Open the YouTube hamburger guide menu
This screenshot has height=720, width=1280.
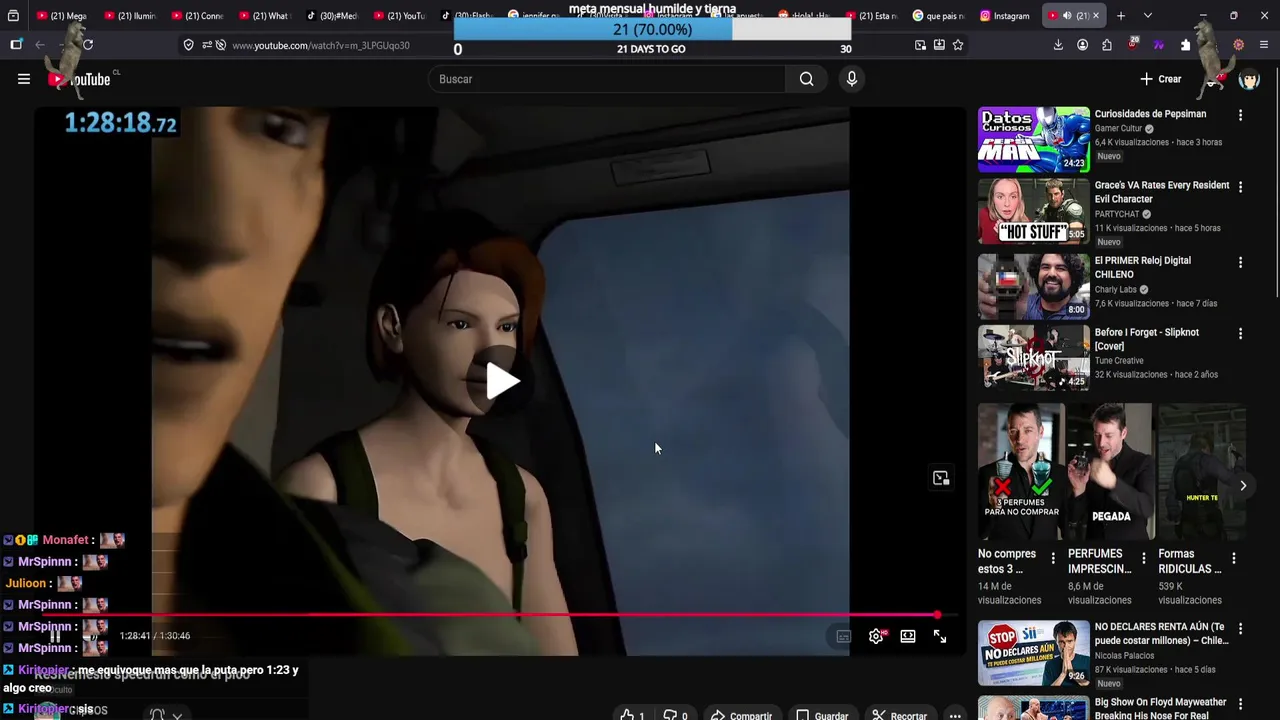24,79
